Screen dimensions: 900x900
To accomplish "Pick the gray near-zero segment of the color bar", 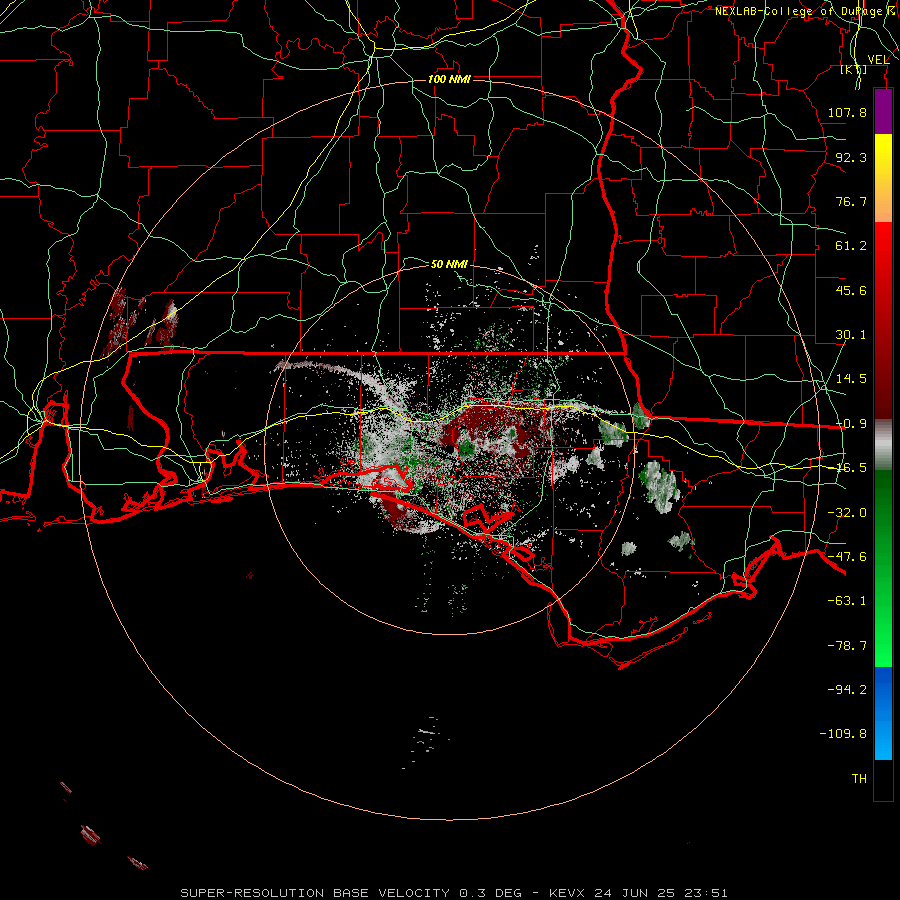I will 883,444.
